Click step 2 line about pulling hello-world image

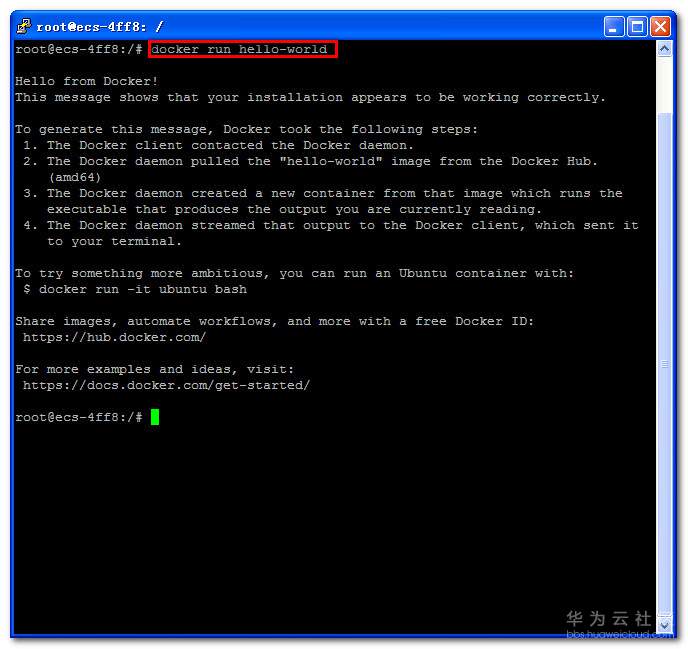pyautogui.click(x=311, y=161)
